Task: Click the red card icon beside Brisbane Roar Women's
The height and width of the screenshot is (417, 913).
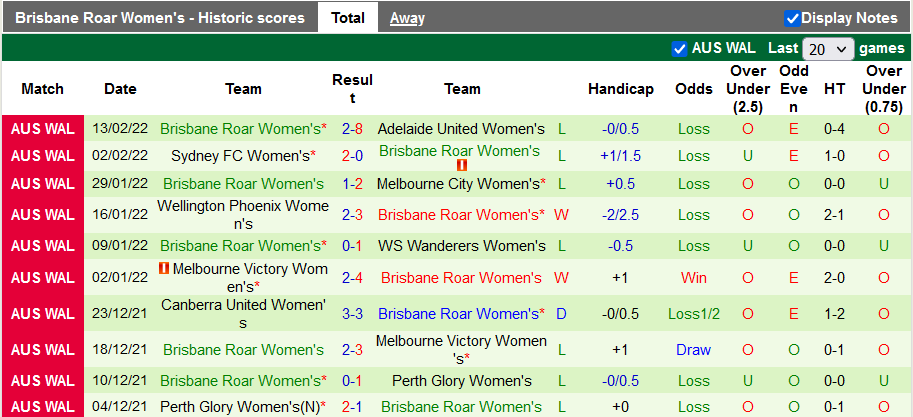Action: tap(462, 165)
